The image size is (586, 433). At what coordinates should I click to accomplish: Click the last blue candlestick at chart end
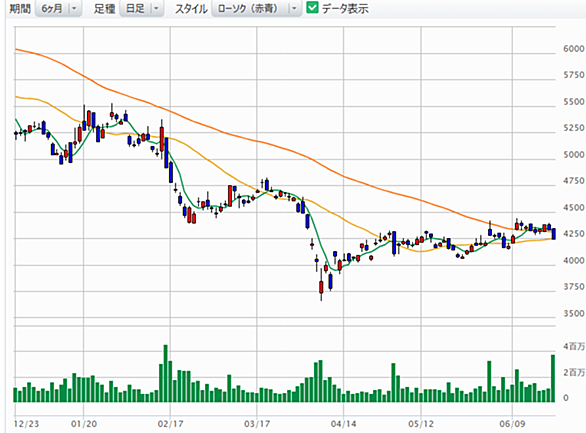(x=553, y=234)
